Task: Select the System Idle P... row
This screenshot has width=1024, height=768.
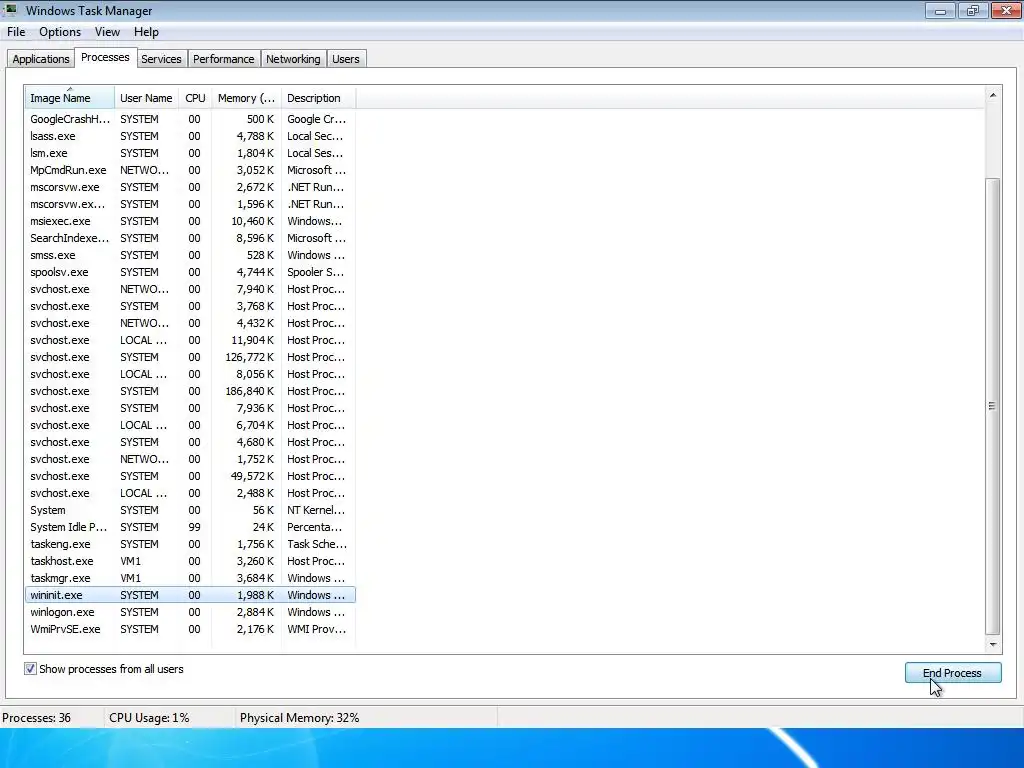Action: (x=190, y=526)
